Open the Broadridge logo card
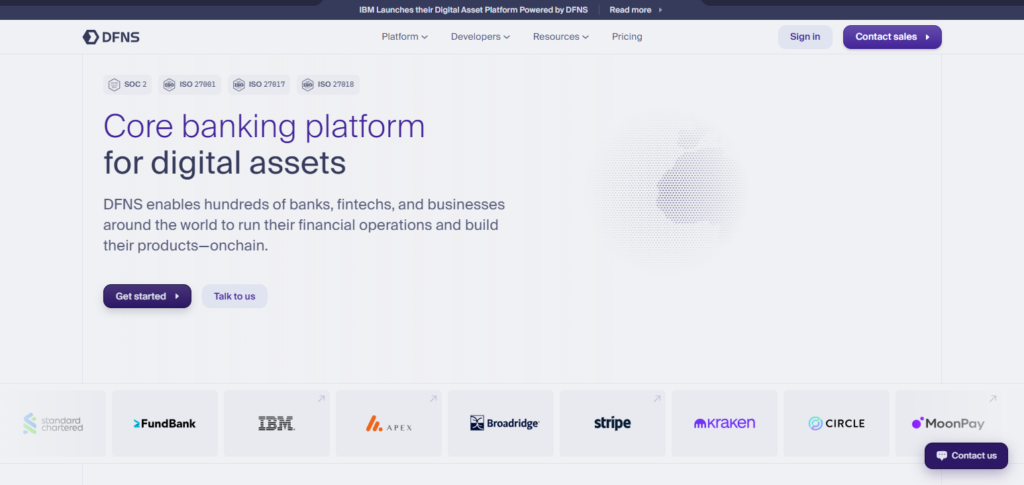The width and height of the screenshot is (1024, 485). [501, 424]
